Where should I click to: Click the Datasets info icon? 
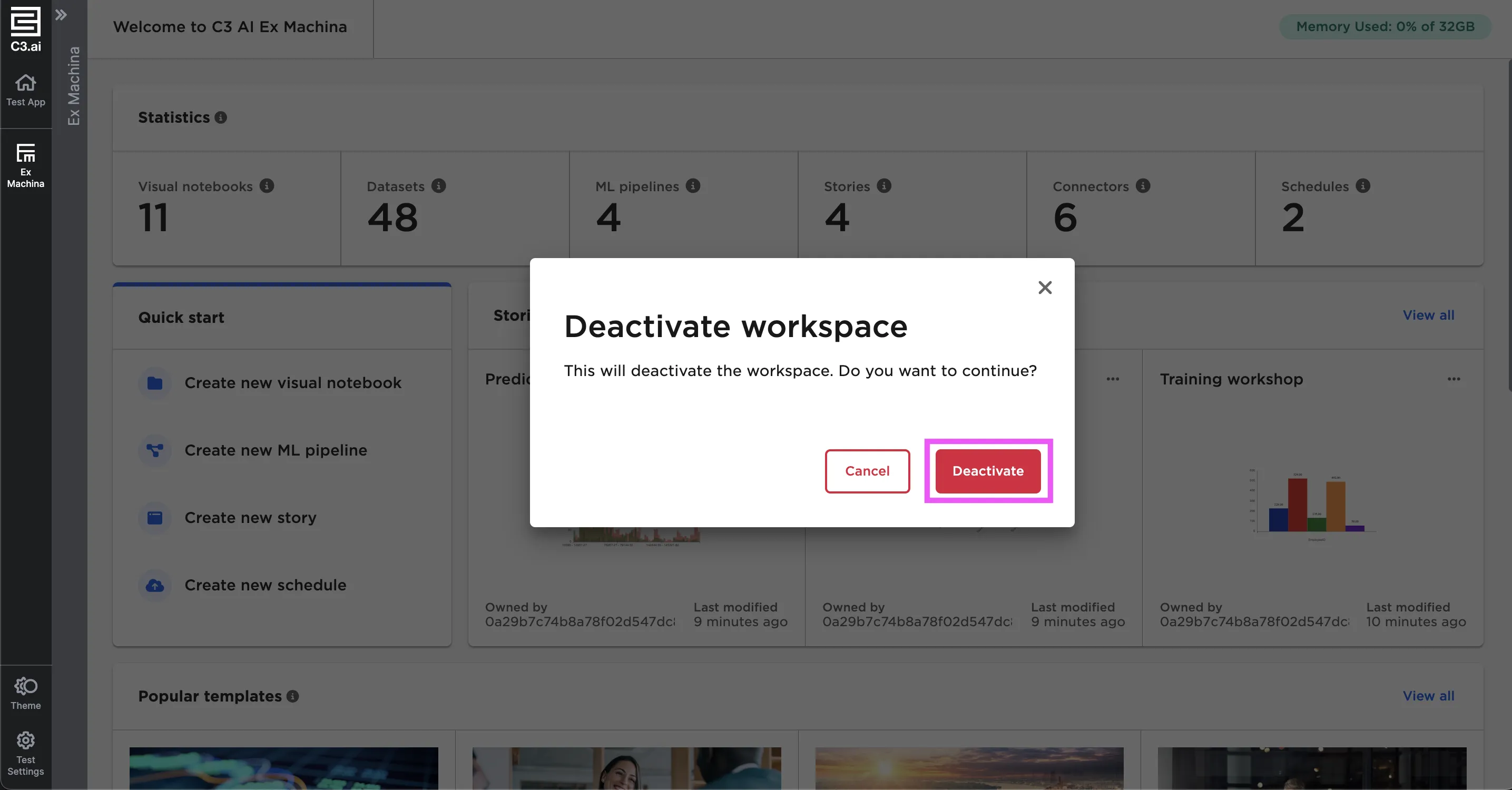coord(438,186)
